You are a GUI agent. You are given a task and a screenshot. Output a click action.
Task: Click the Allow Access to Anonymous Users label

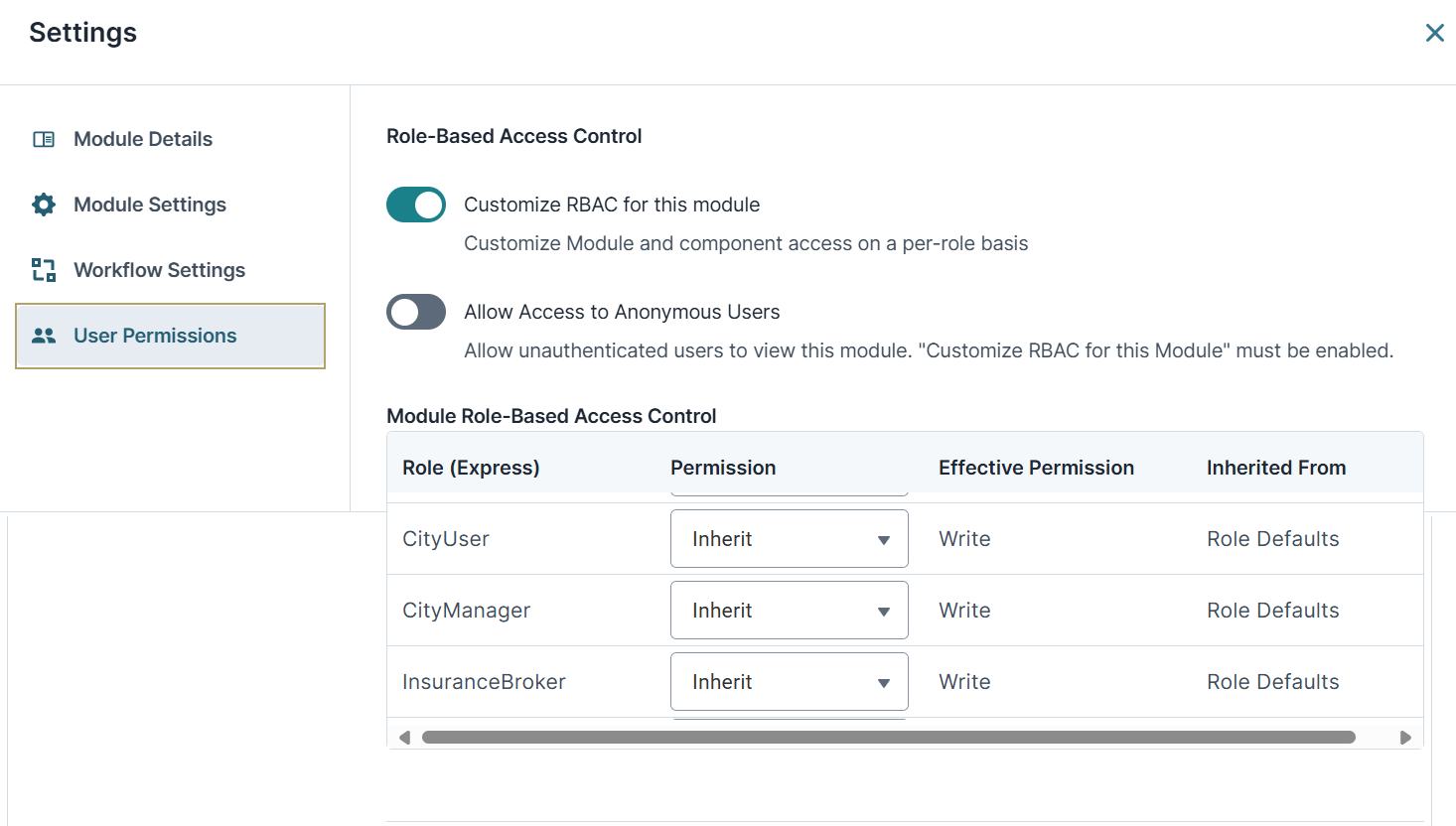coord(622,312)
